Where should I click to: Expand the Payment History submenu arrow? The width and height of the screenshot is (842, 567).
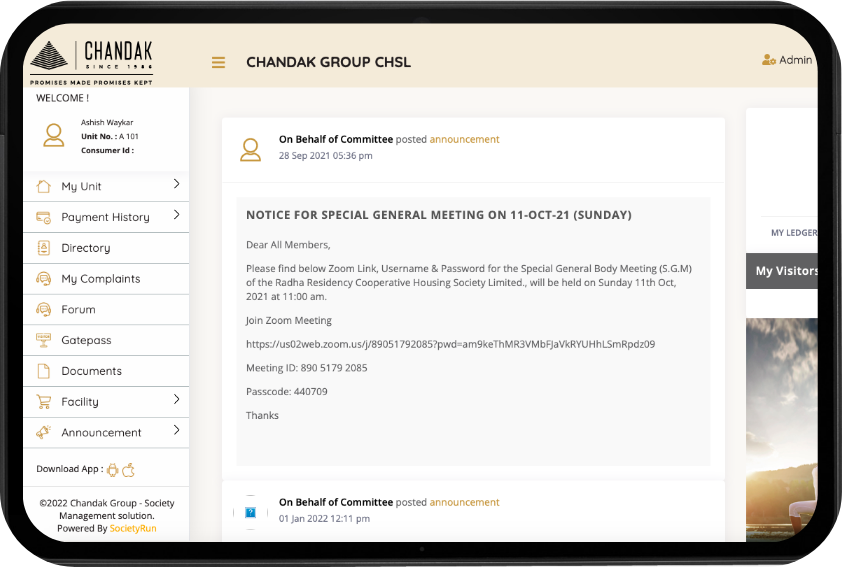tap(176, 215)
